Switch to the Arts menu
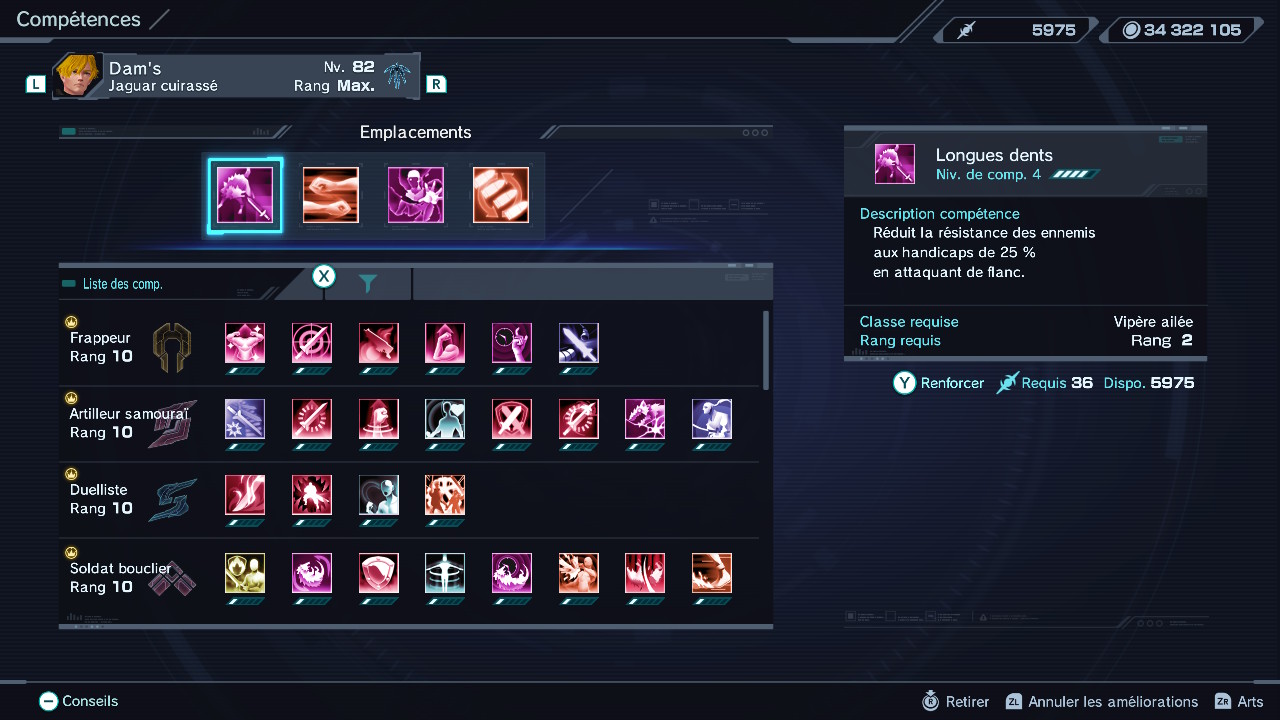1280x720 pixels. pyautogui.click(x=1239, y=702)
